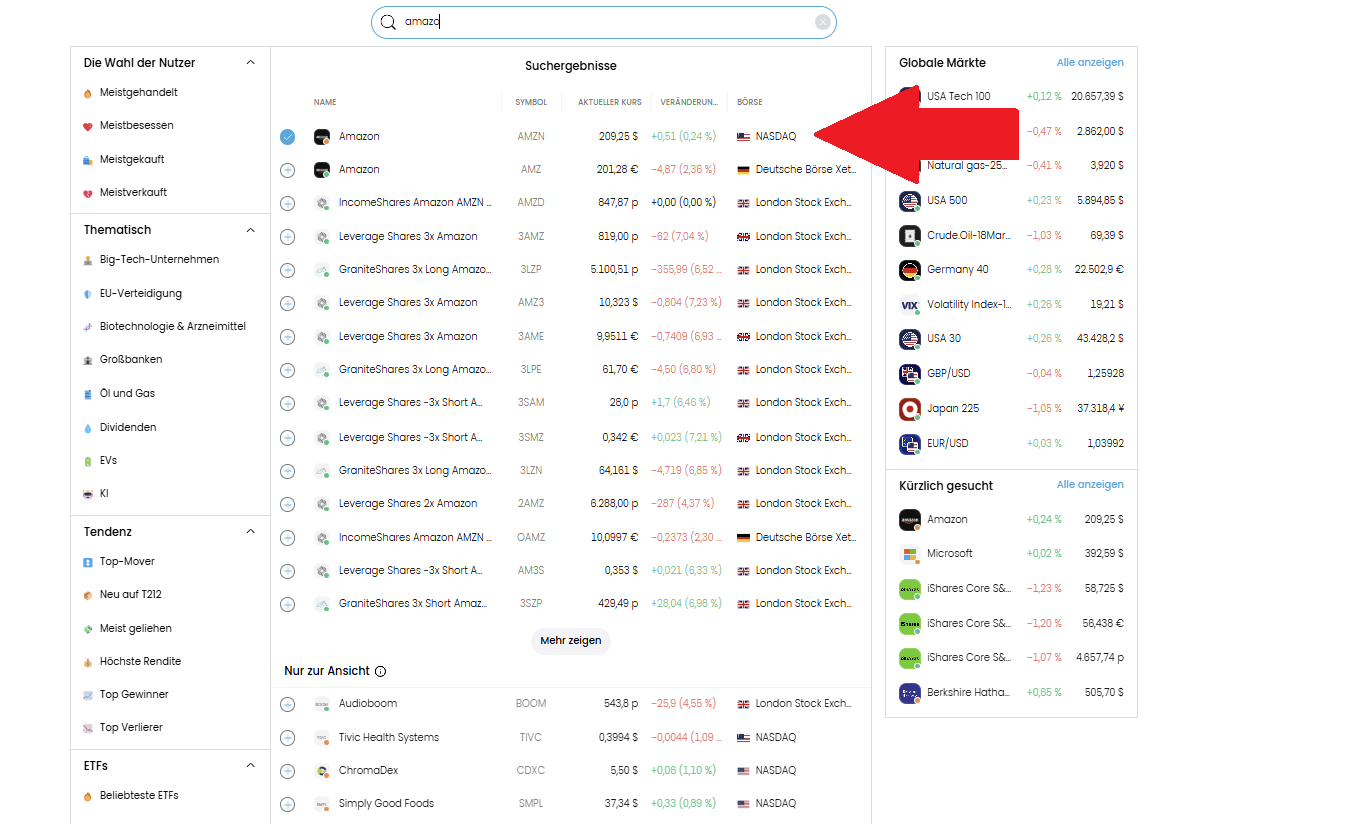
Task: Click the Höchste Rendite icon
Action: (x=88, y=662)
